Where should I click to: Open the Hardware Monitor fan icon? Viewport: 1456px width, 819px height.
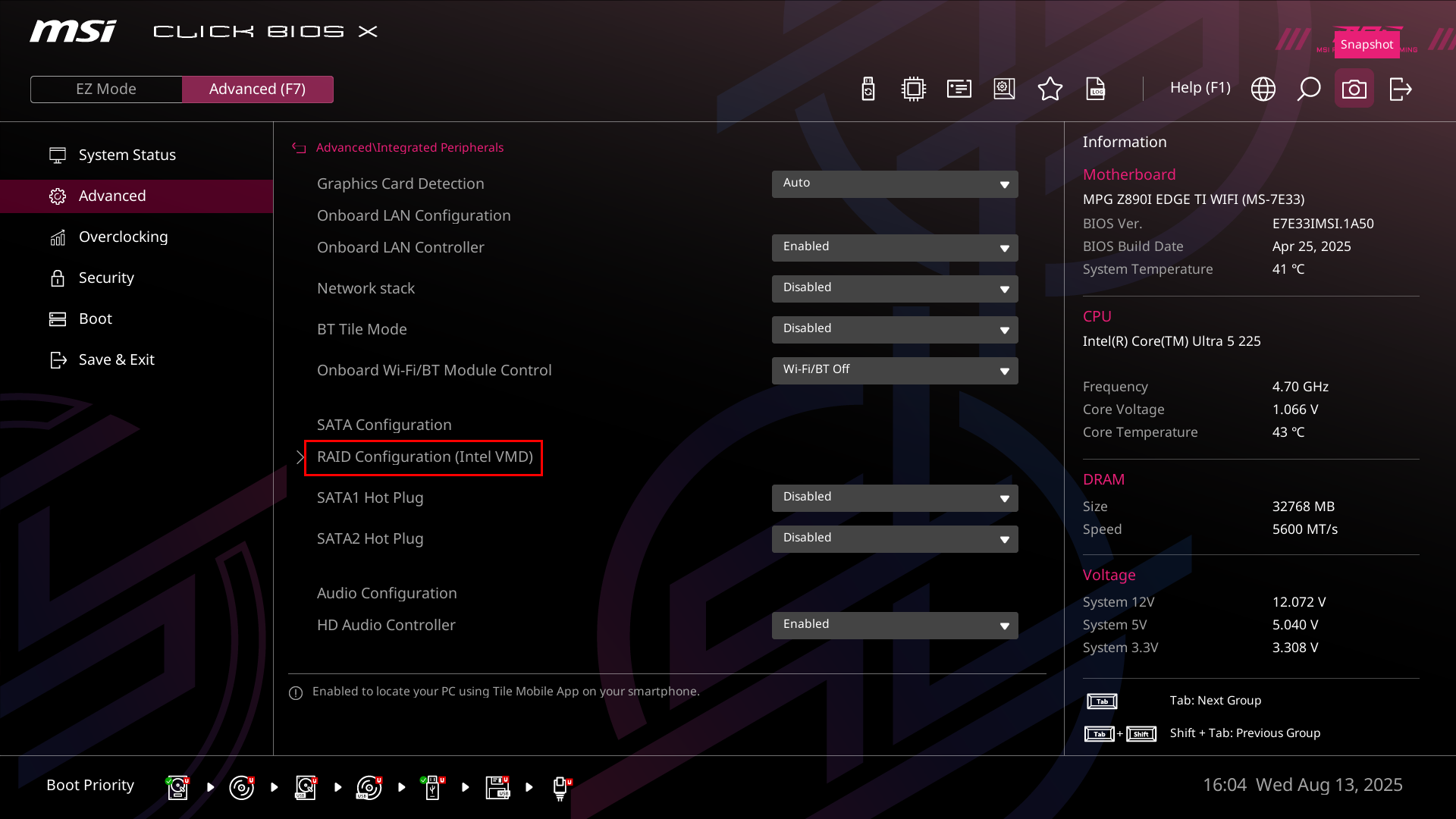click(x=1005, y=89)
